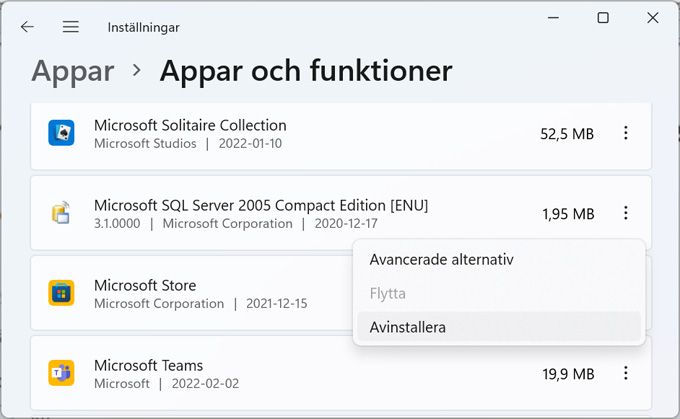
Task: Open more options for Microsoft Teams
Action: pos(626,373)
